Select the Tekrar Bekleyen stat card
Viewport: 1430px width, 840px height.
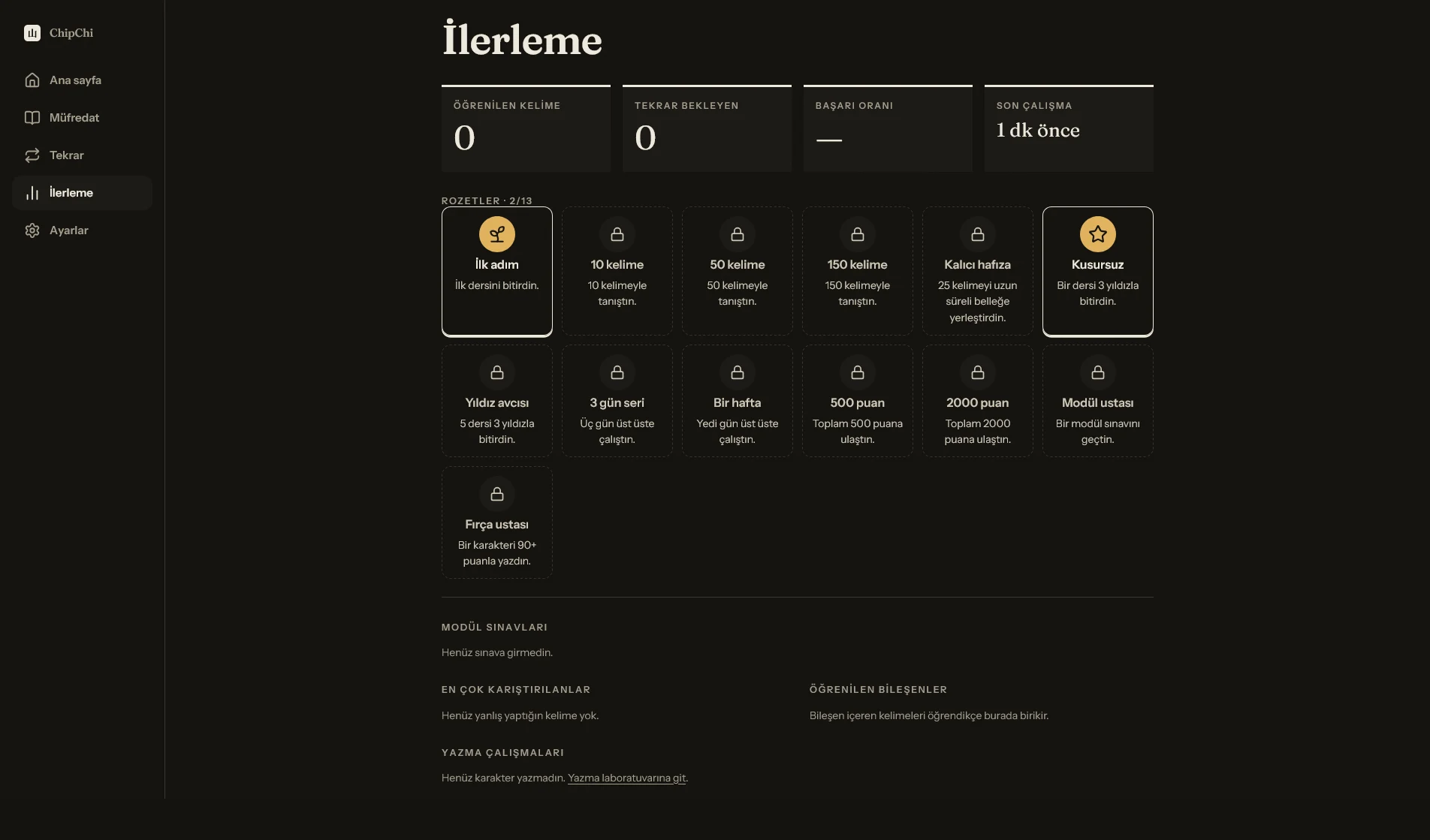tap(707, 128)
